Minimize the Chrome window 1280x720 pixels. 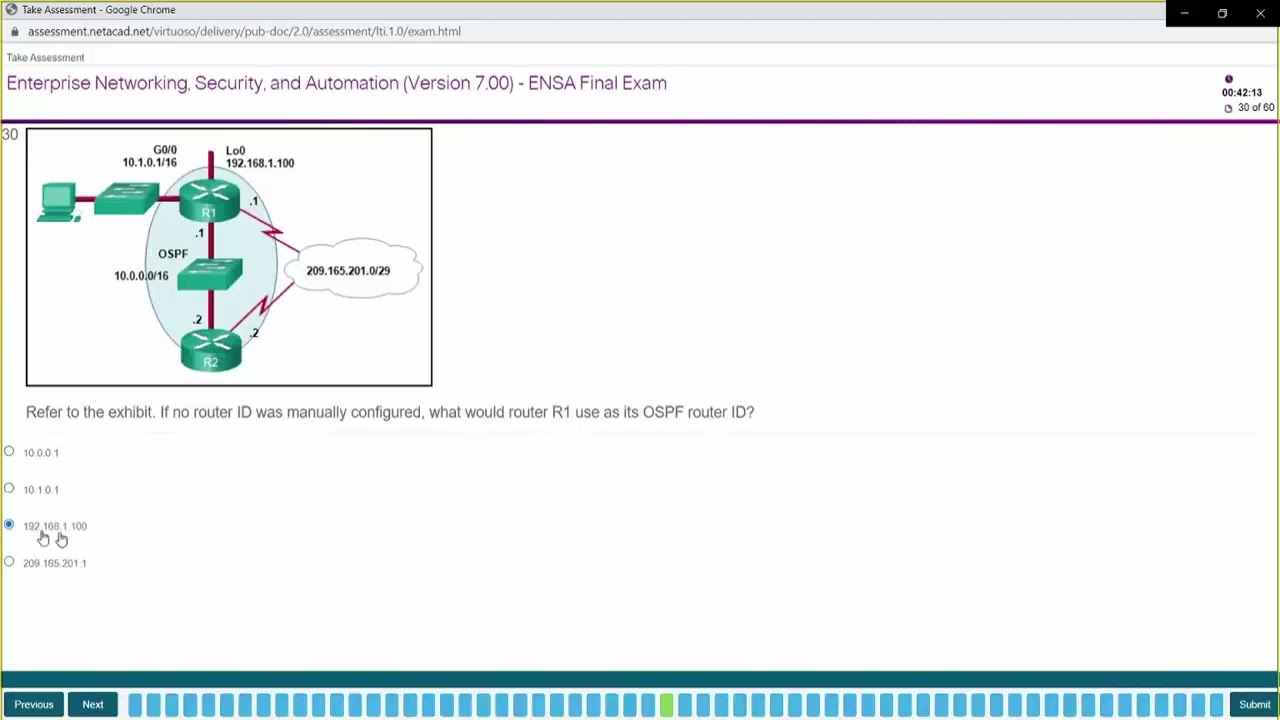[1185, 13]
